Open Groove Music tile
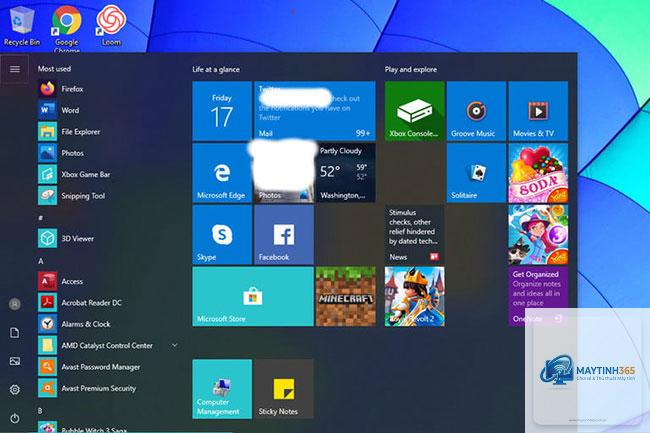This screenshot has height=433, width=650. 476,111
